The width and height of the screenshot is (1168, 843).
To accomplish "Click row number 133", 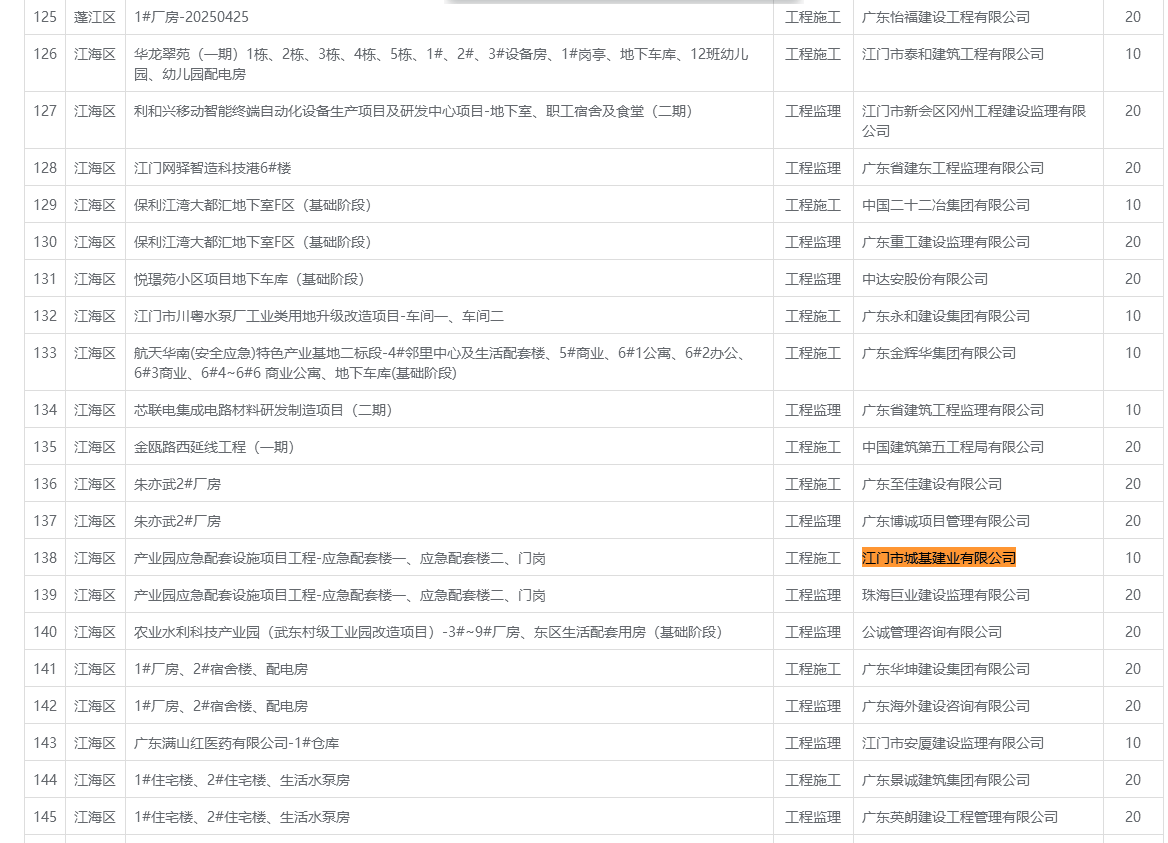I will (45, 353).
